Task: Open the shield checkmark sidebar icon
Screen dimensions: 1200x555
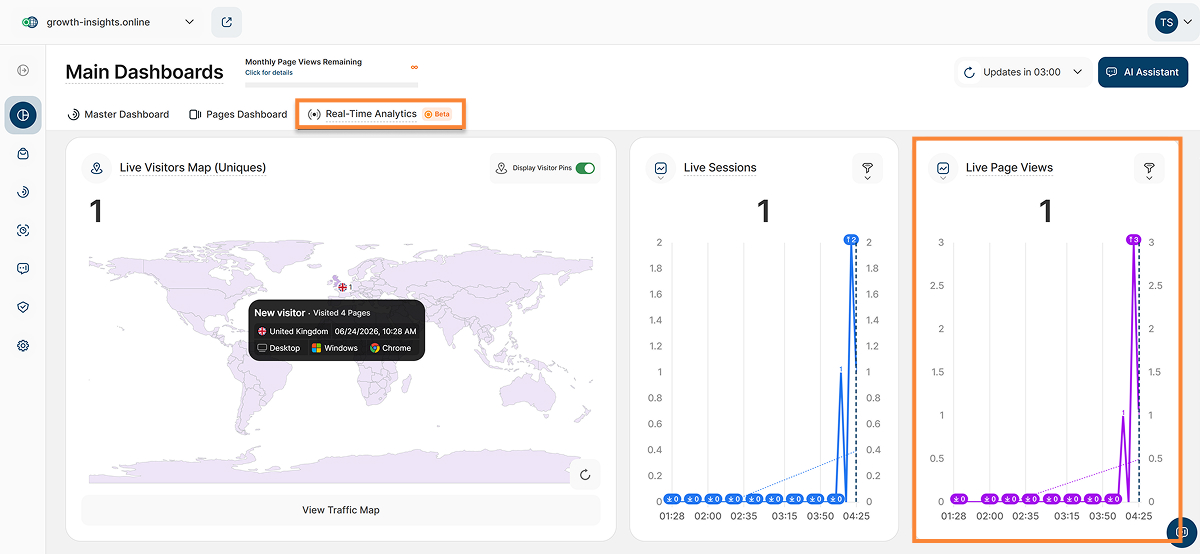Action: point(23,307)
